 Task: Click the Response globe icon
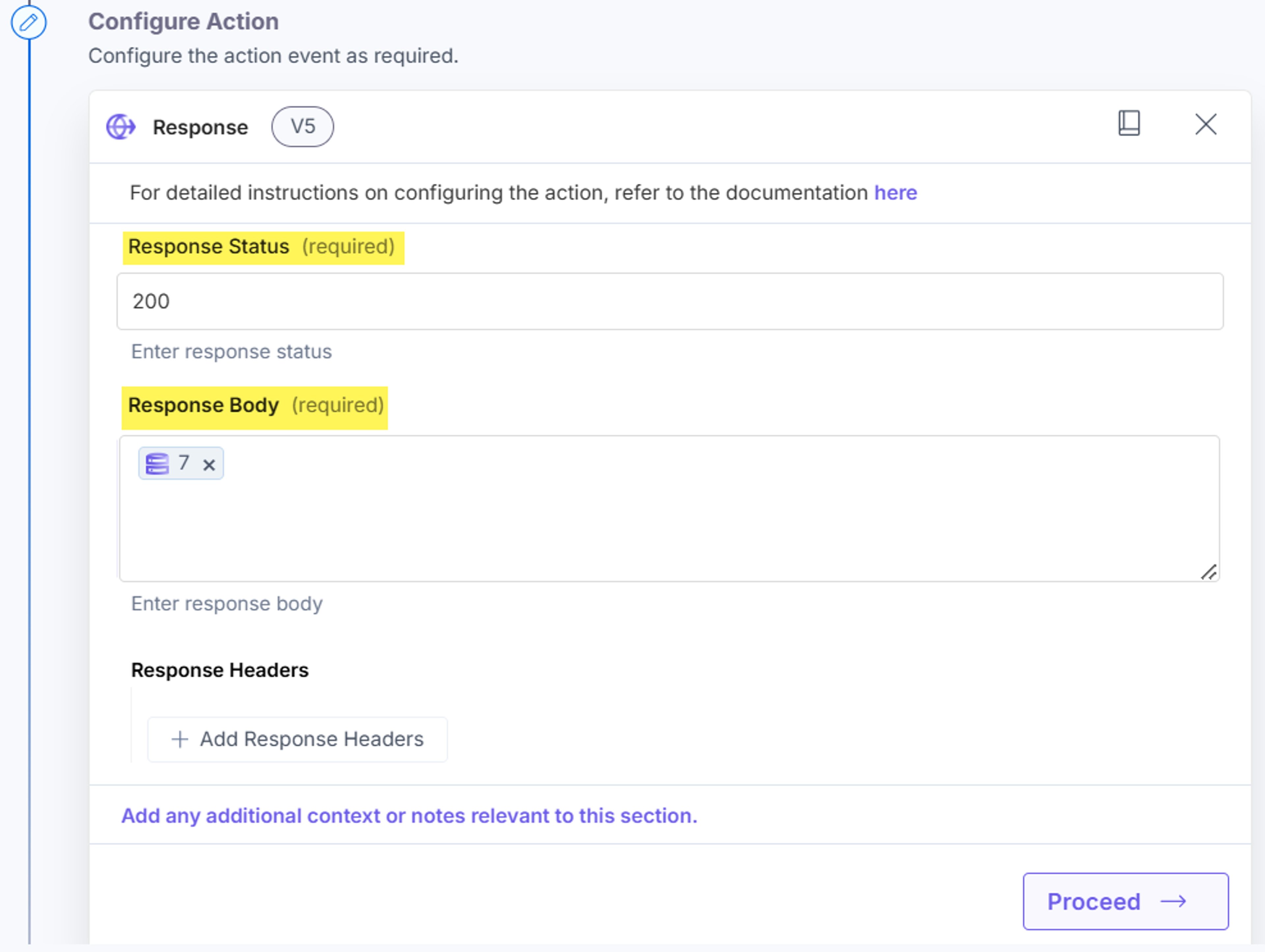point(121,127)
